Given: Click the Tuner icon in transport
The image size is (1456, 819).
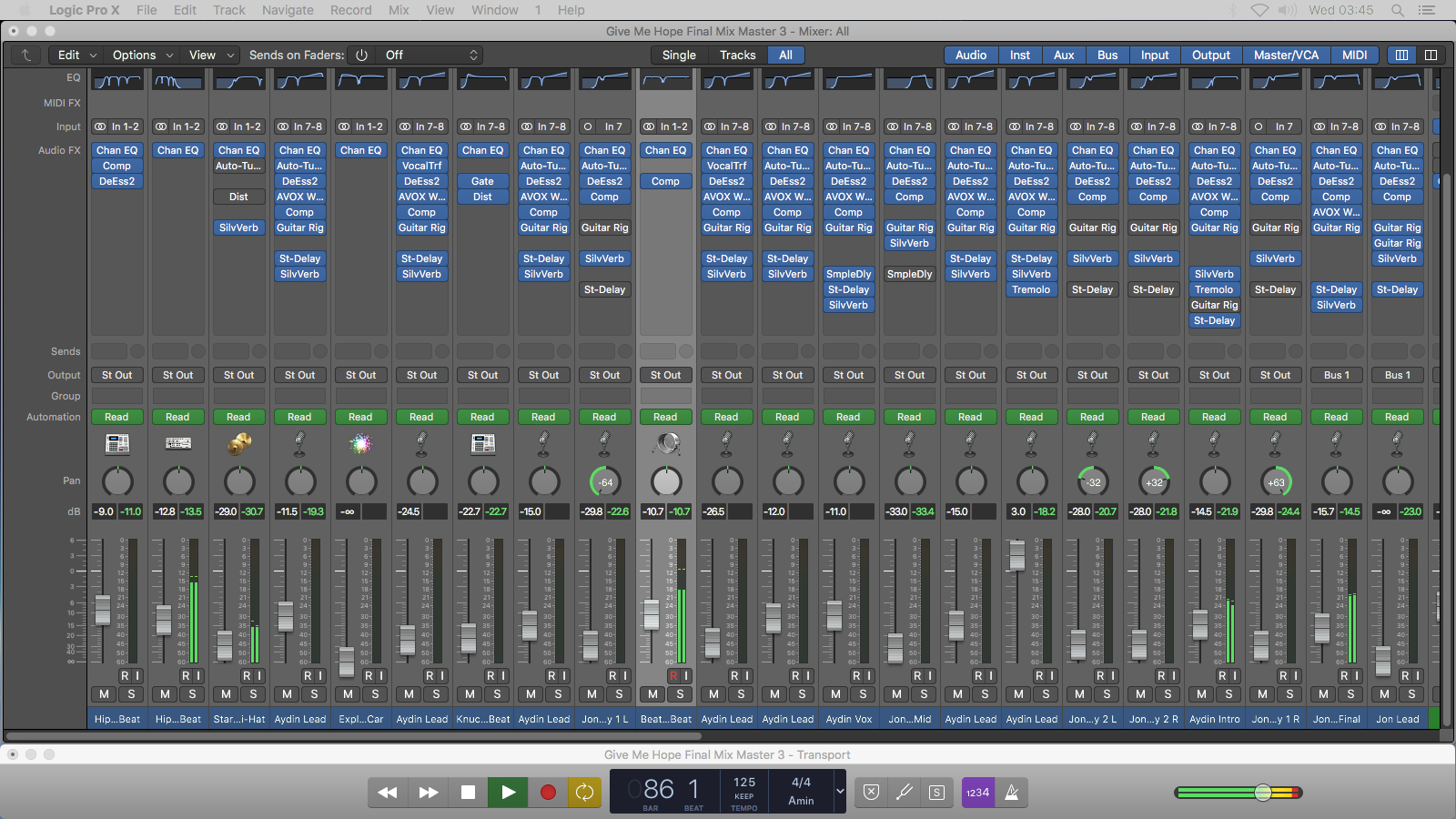Looking at the screenshot, I should (x=904, y=792).
